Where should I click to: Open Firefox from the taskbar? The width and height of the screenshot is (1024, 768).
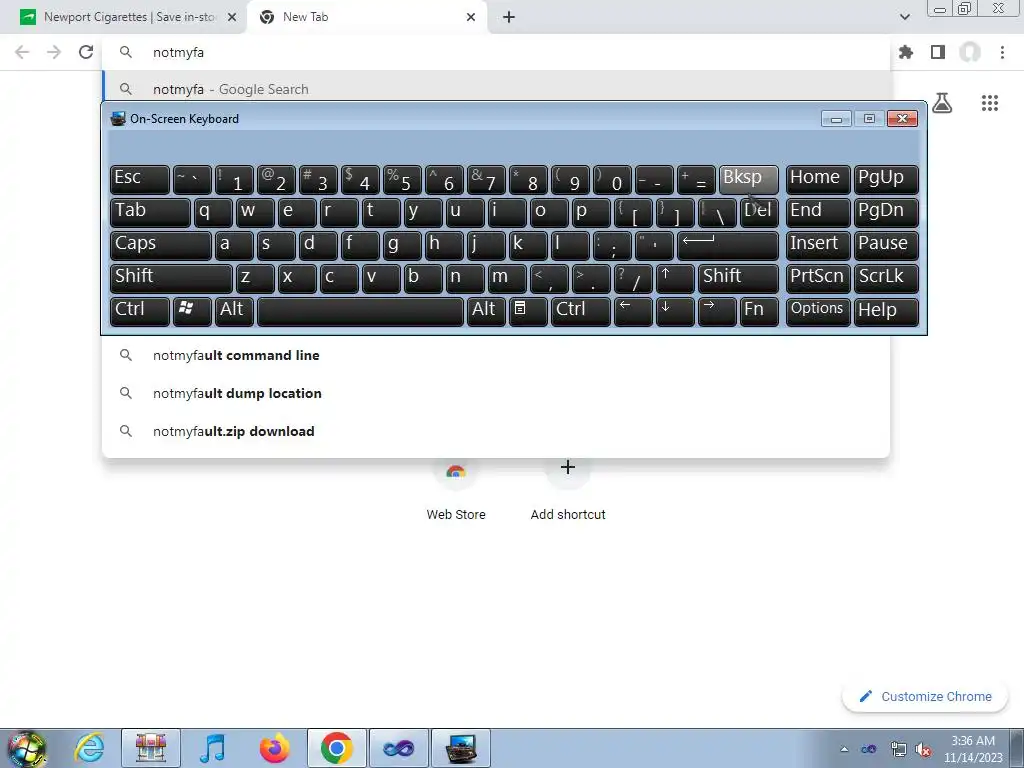pyautogui.click(x=274, y=748)
